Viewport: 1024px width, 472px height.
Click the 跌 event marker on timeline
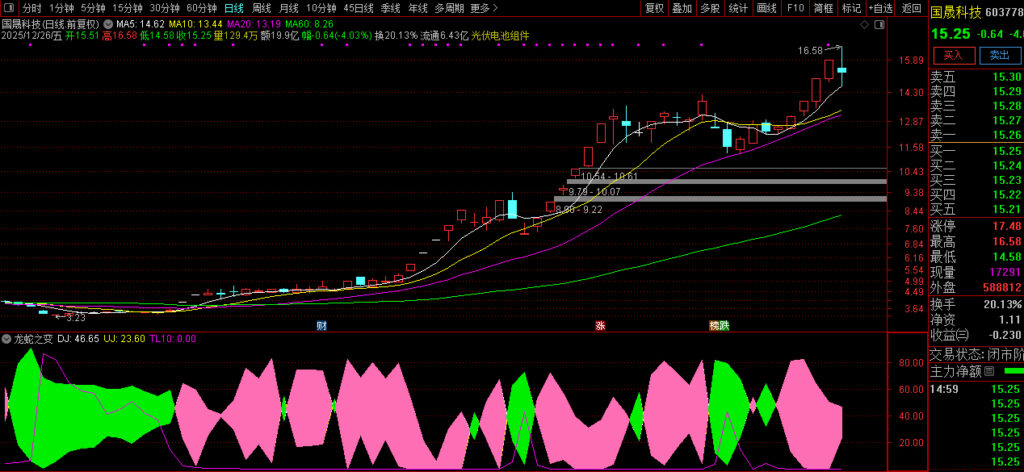[724, 326]
